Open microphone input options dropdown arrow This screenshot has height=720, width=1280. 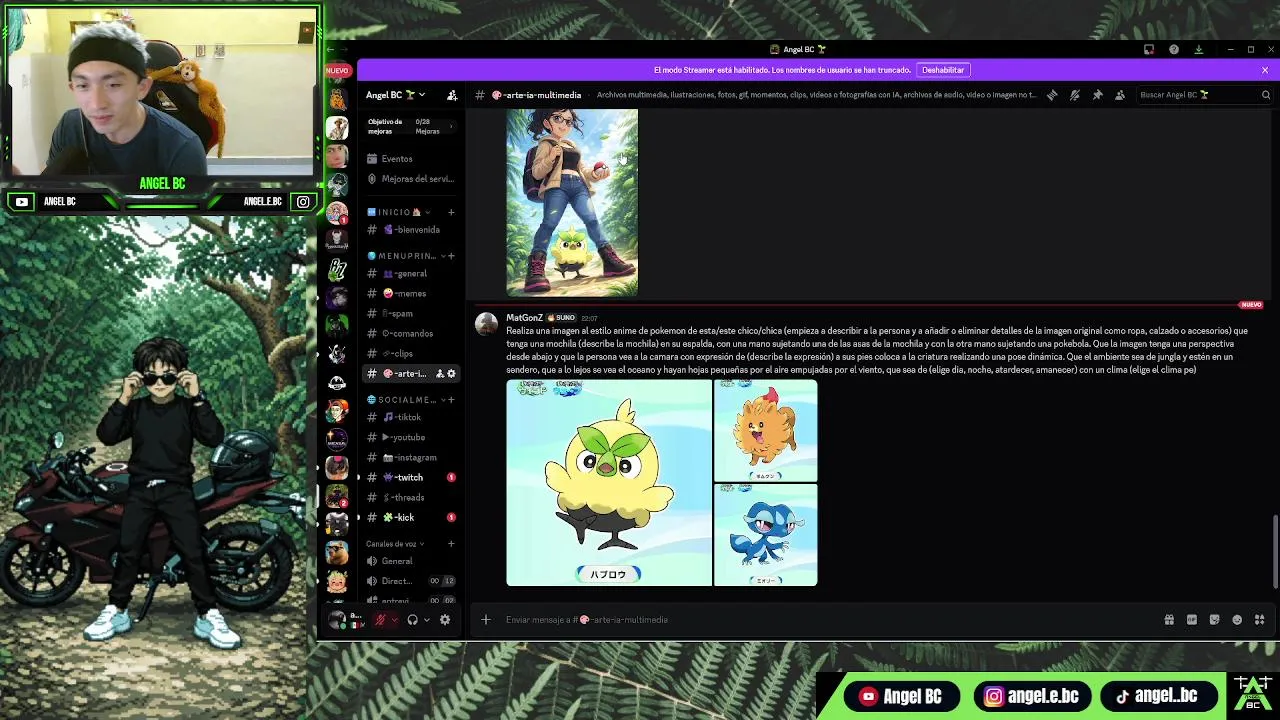394,620
